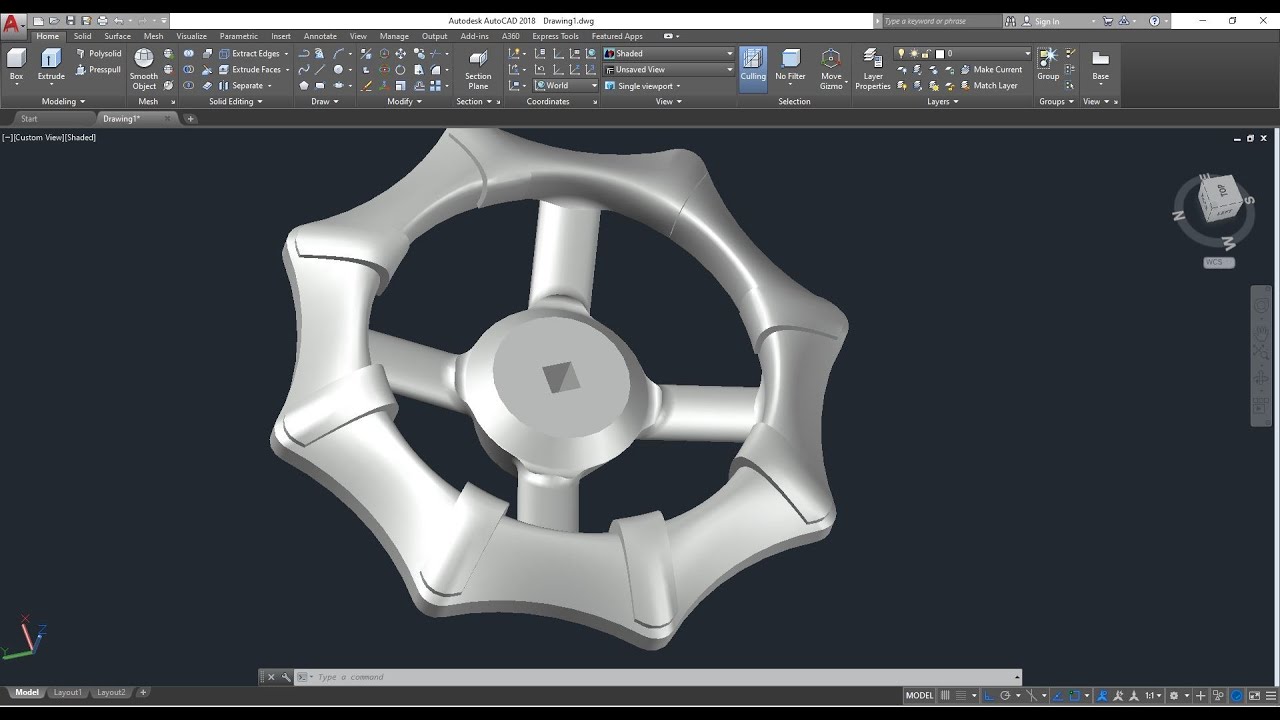Screen dimensions: 1280x720
Task: Click the MODEL space button in status bar
Action: tap(920, 696)
